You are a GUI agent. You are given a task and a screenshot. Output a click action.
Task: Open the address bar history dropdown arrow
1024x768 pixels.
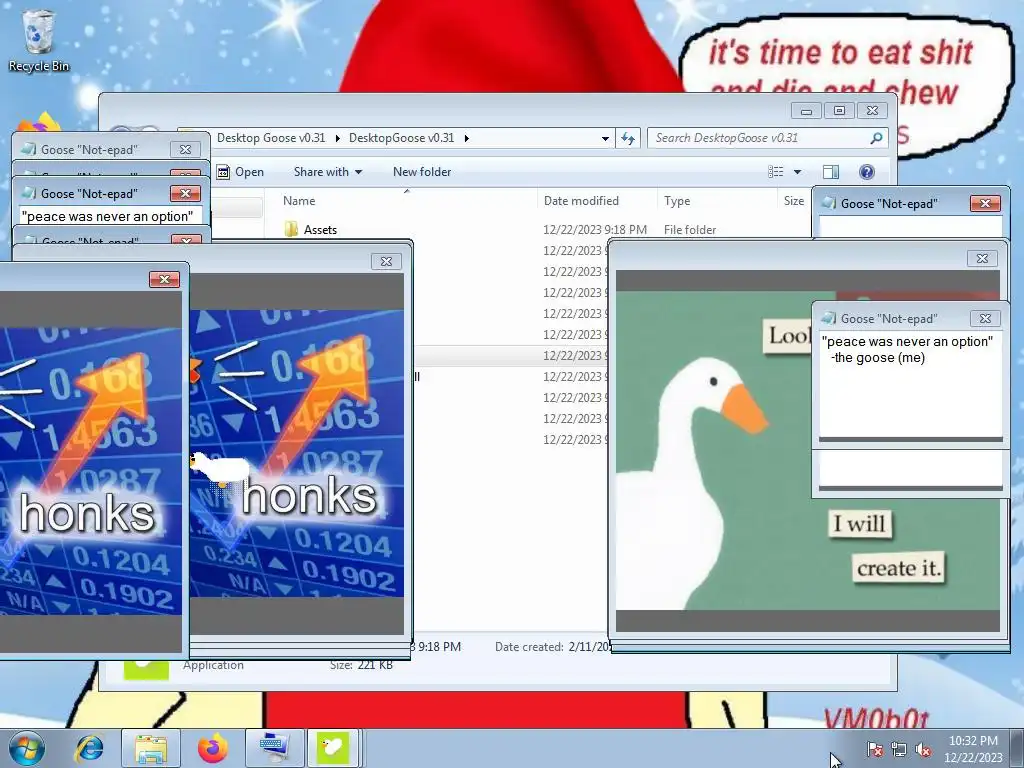pyautogui.click(x=605, y=138)
